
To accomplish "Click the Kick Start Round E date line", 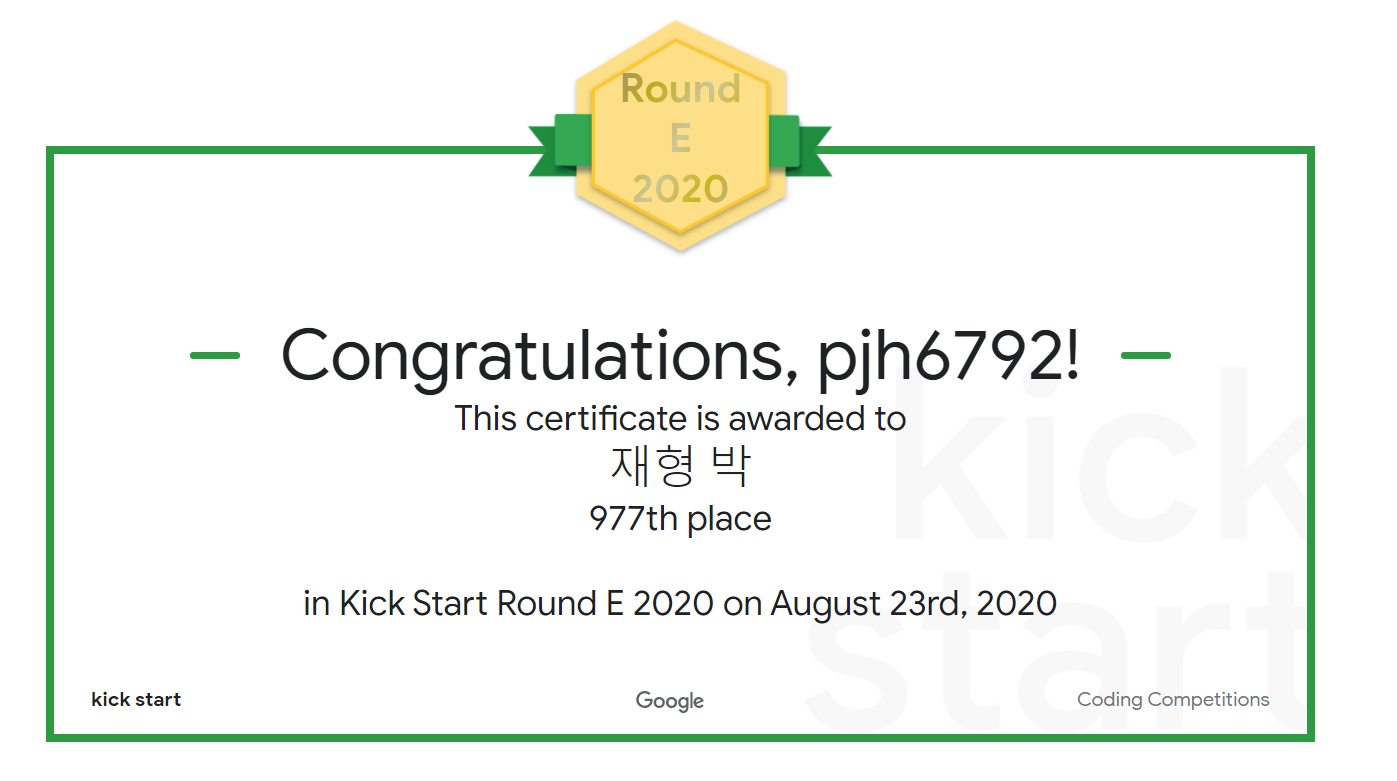I will (x=680, y=604).
